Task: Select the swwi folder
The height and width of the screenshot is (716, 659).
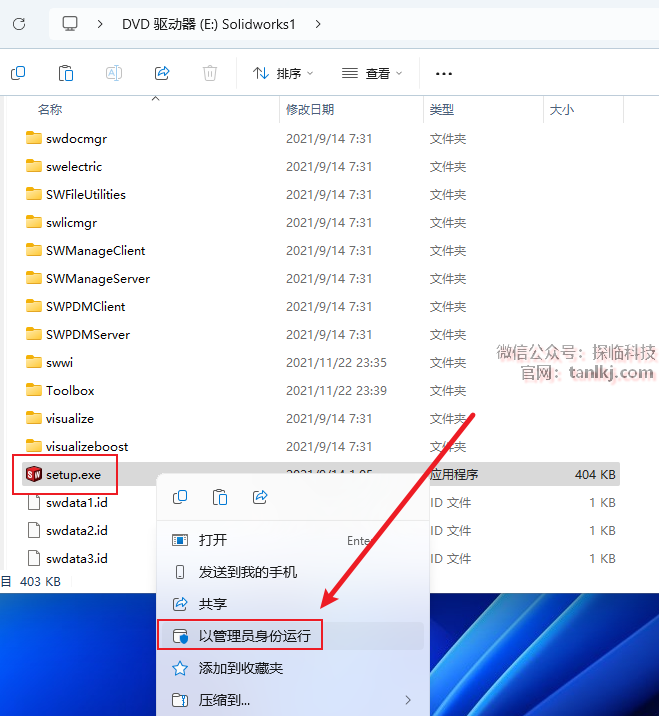Action: tap(49, 363)
